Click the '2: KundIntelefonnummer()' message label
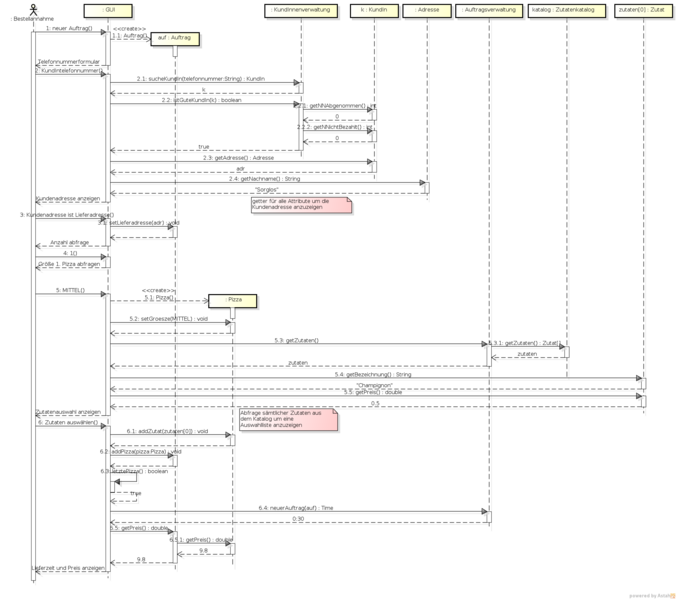The height and width of the screenshot is (600, 677). coord(69,71)
